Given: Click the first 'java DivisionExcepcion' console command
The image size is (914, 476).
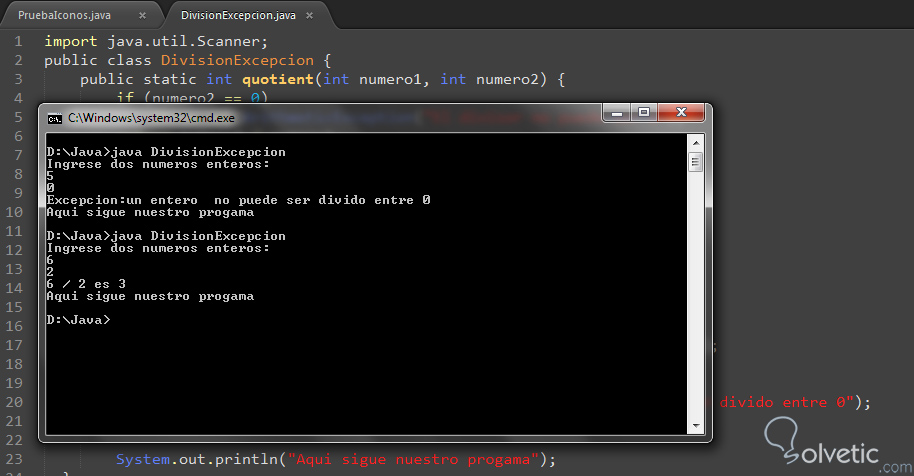Looking at the screenshot, I should [198, 152].
